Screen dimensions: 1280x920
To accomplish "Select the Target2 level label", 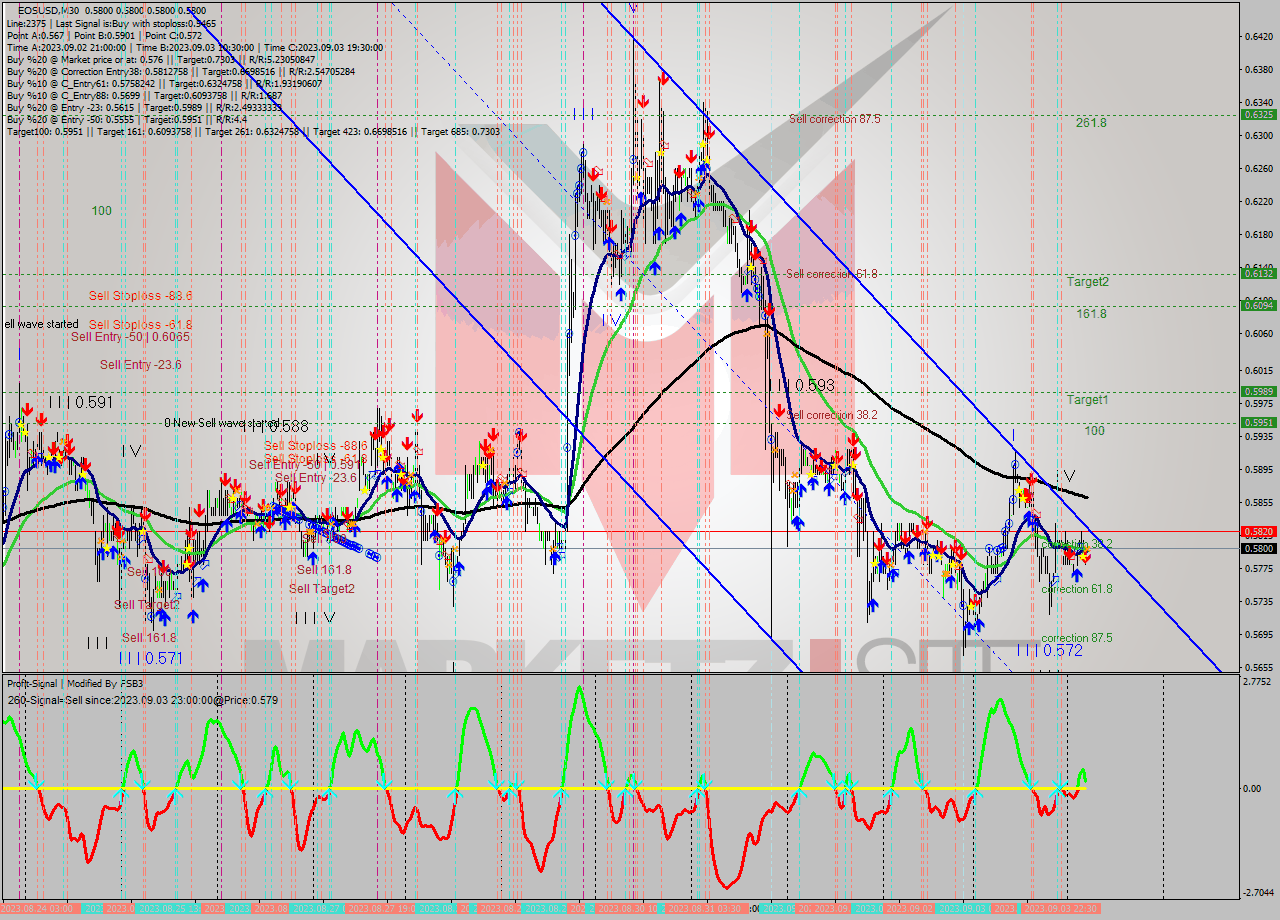I will point(1087,282).
